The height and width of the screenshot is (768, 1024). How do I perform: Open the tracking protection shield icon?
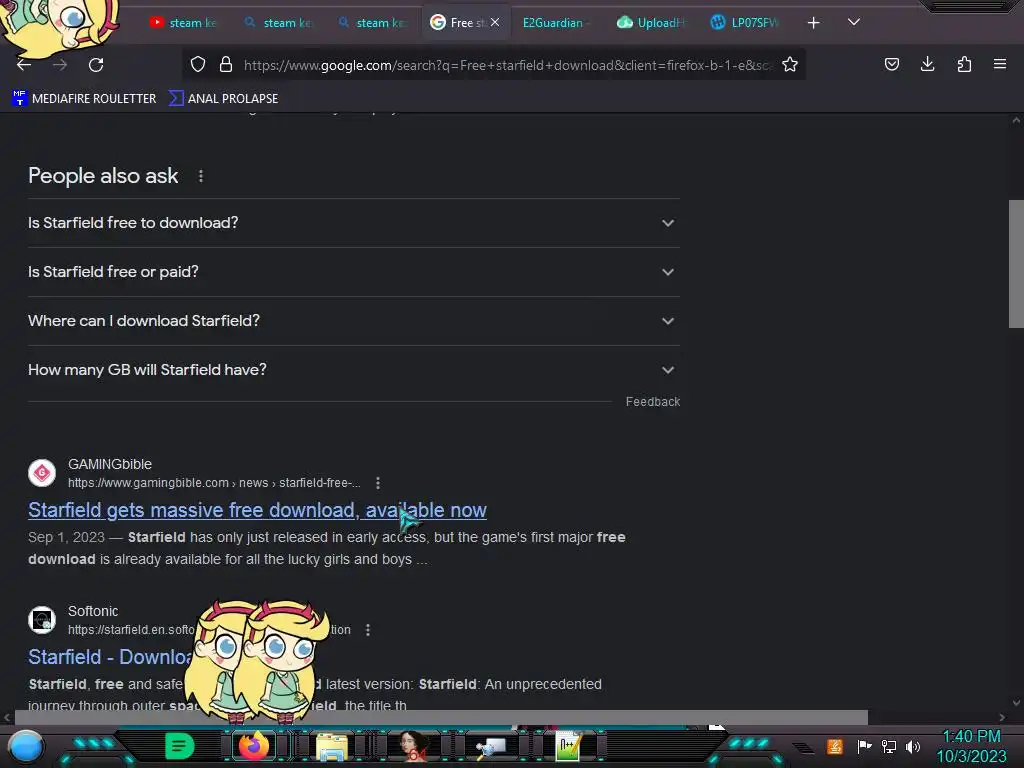pyautogui.click(x=198, y=64)
